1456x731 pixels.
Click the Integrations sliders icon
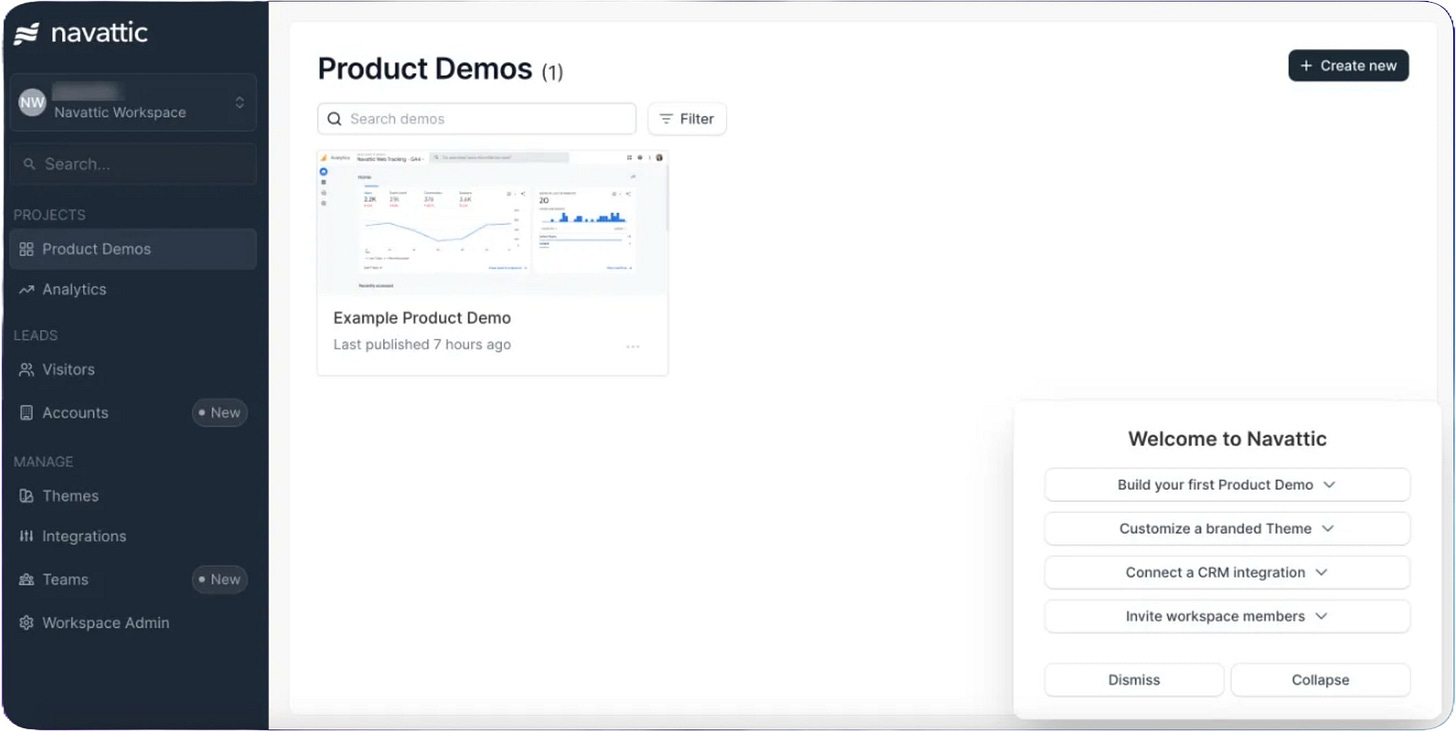click(27, 536)
